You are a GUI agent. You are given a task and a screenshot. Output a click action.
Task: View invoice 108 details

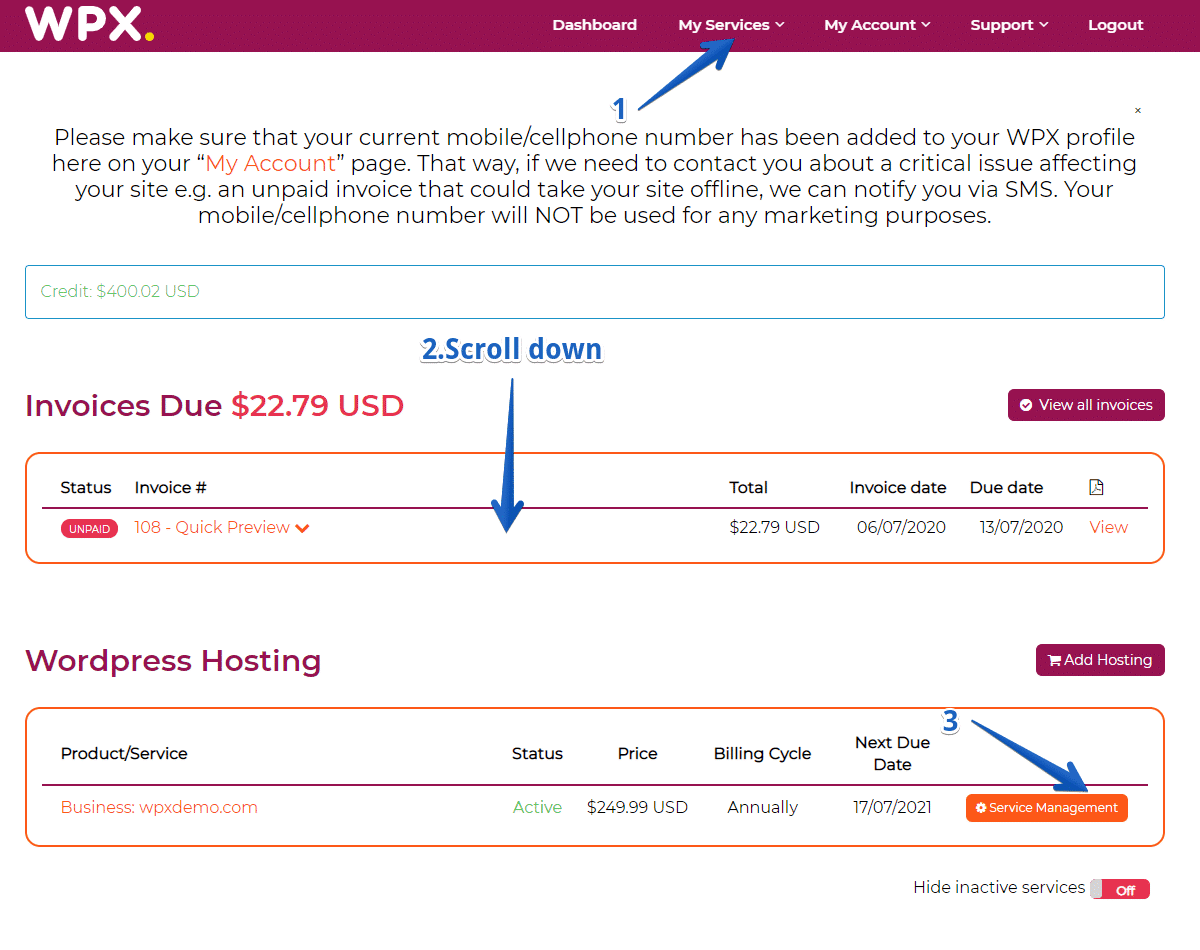click(x=1108, y=527)
